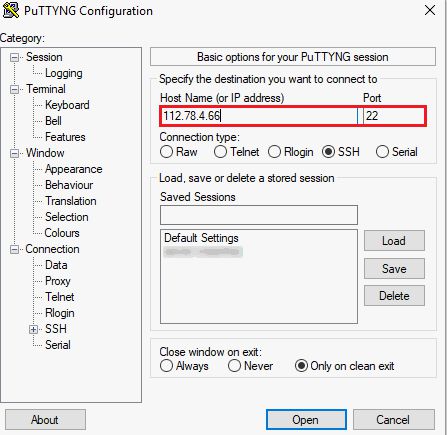Open the Connection category
This screenshot has height=435, width=447.
click(x=52, y=249)
